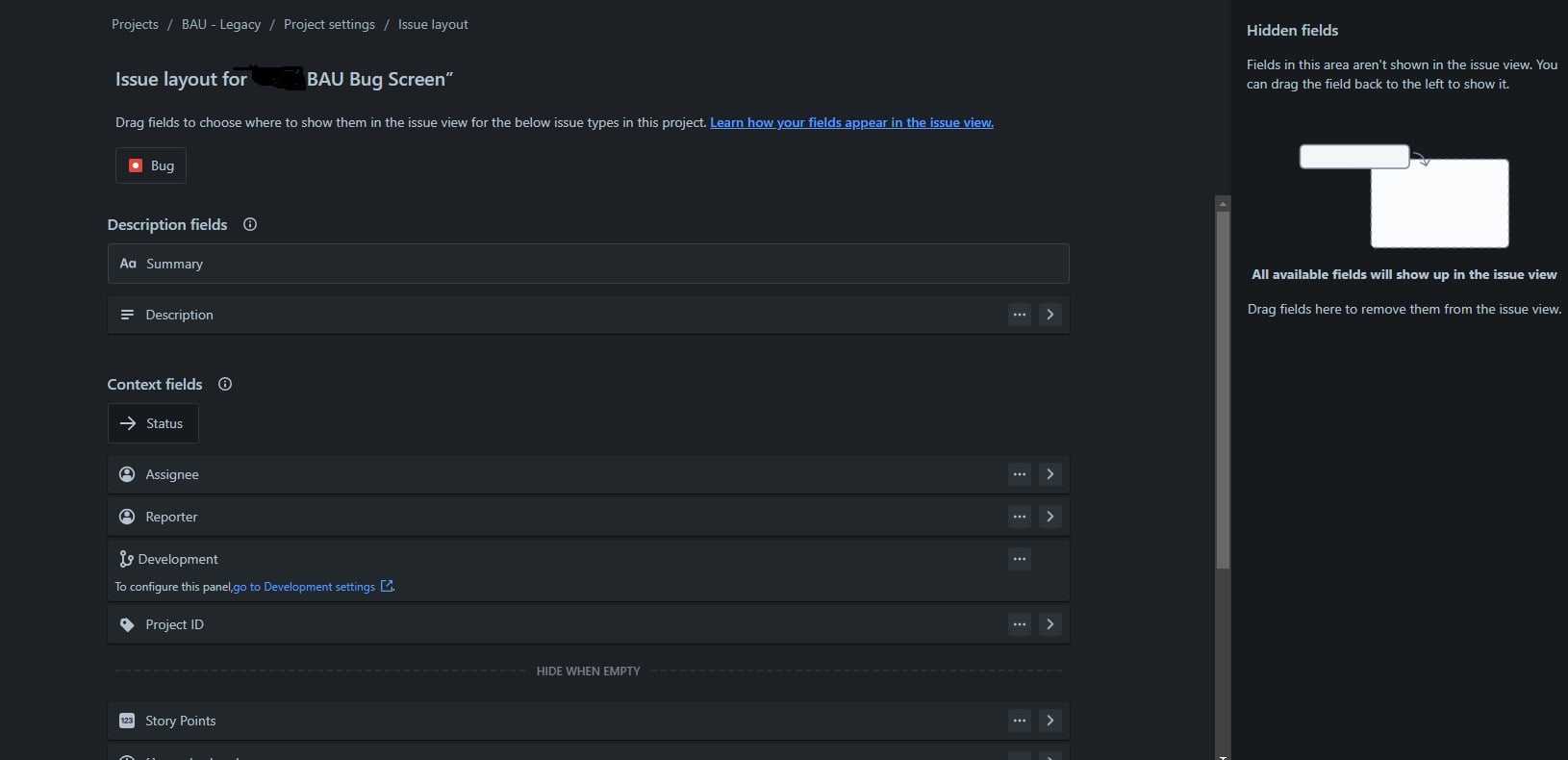Click the info icon beside Context fields
1568x760 pixels.
coord(225,384)
